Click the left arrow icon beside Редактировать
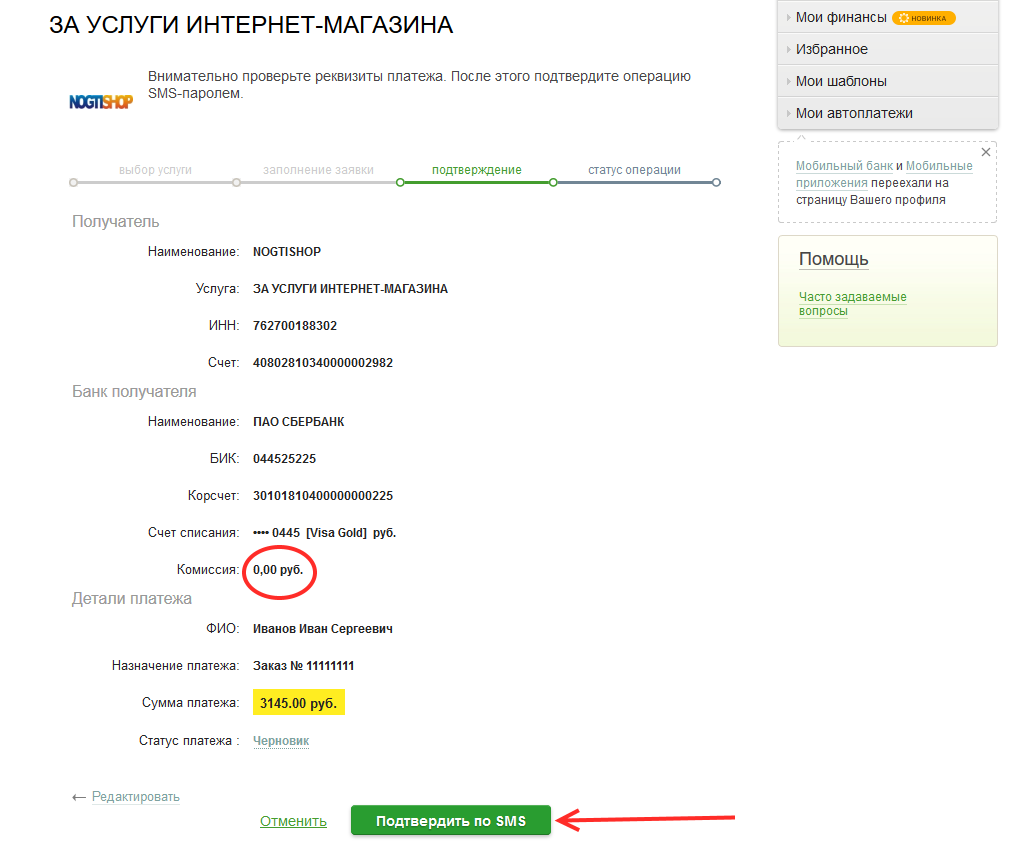1019x865 pixels. pyautogui.click(x=79, y=797)
